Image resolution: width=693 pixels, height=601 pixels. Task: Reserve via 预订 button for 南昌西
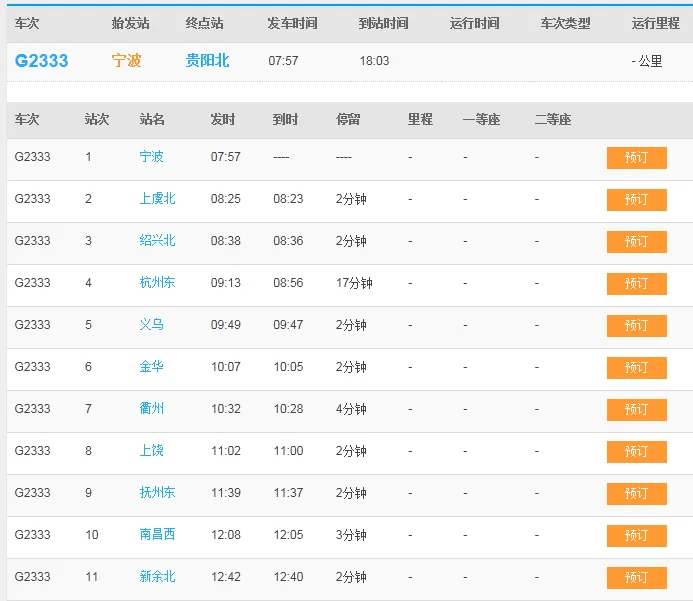(636, 536)
